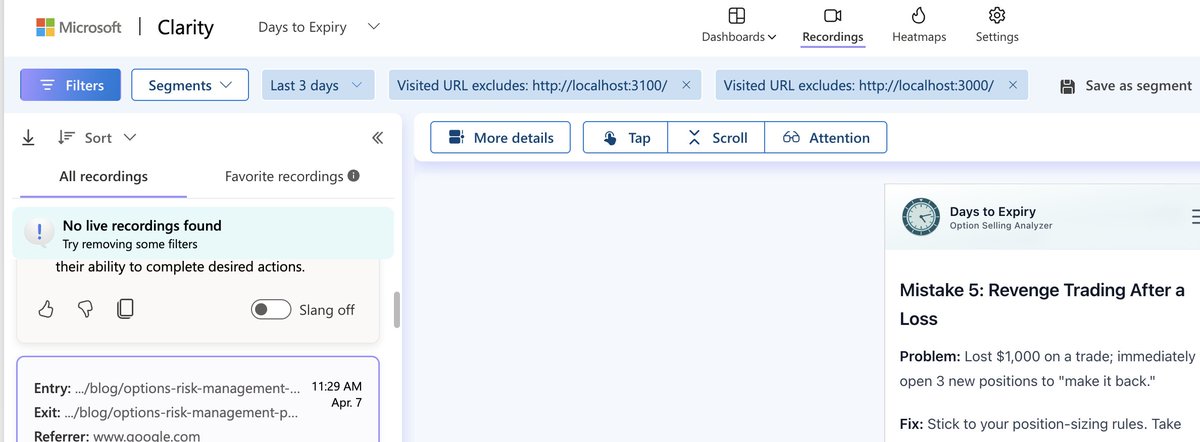Click the Settings gear icon
1200x442 pixels.
pos(996,15)
